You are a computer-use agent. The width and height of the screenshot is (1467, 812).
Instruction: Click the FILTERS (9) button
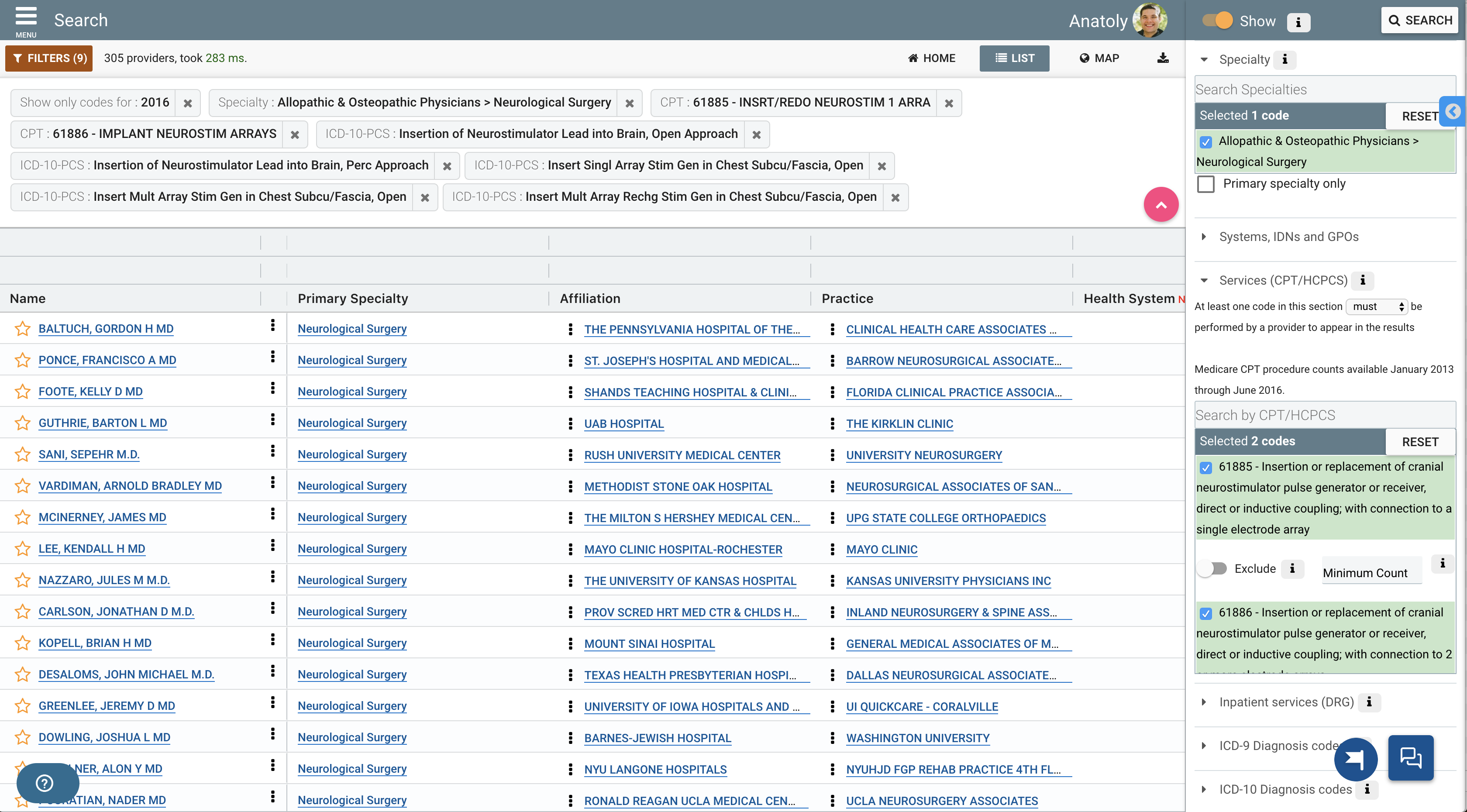coord(49,58)
